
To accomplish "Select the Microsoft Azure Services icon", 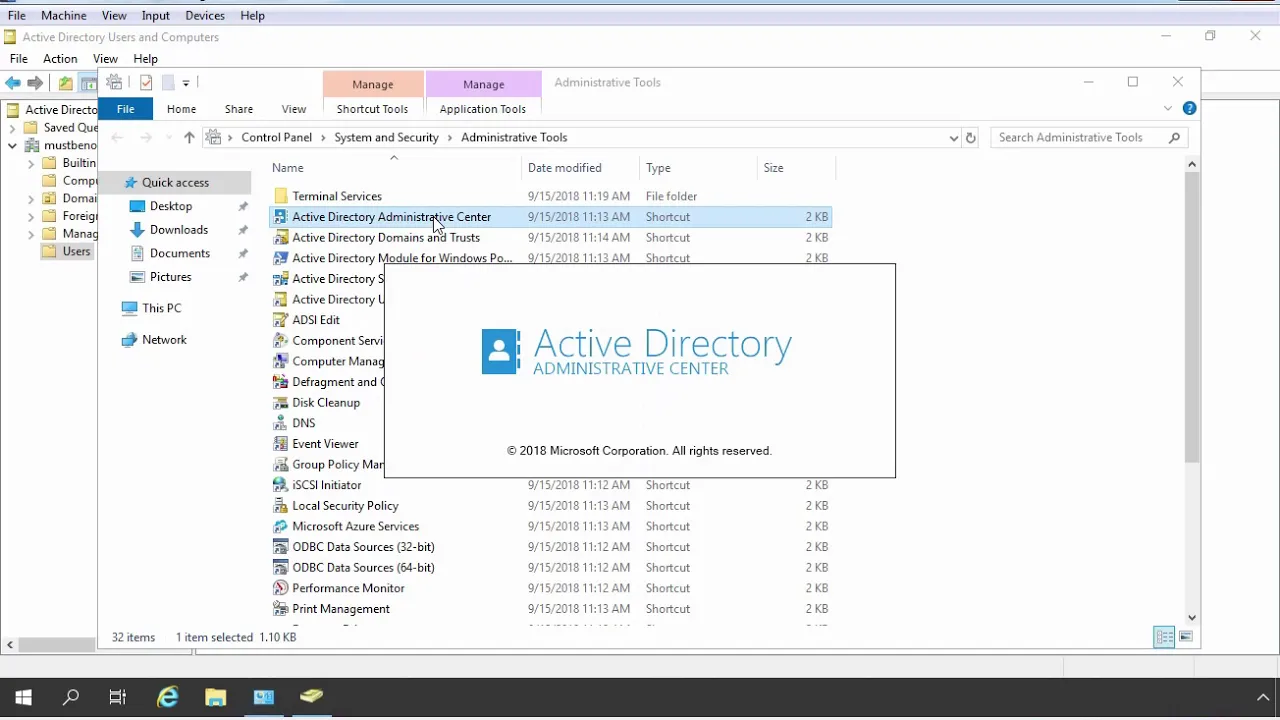I will coord(281,526).
